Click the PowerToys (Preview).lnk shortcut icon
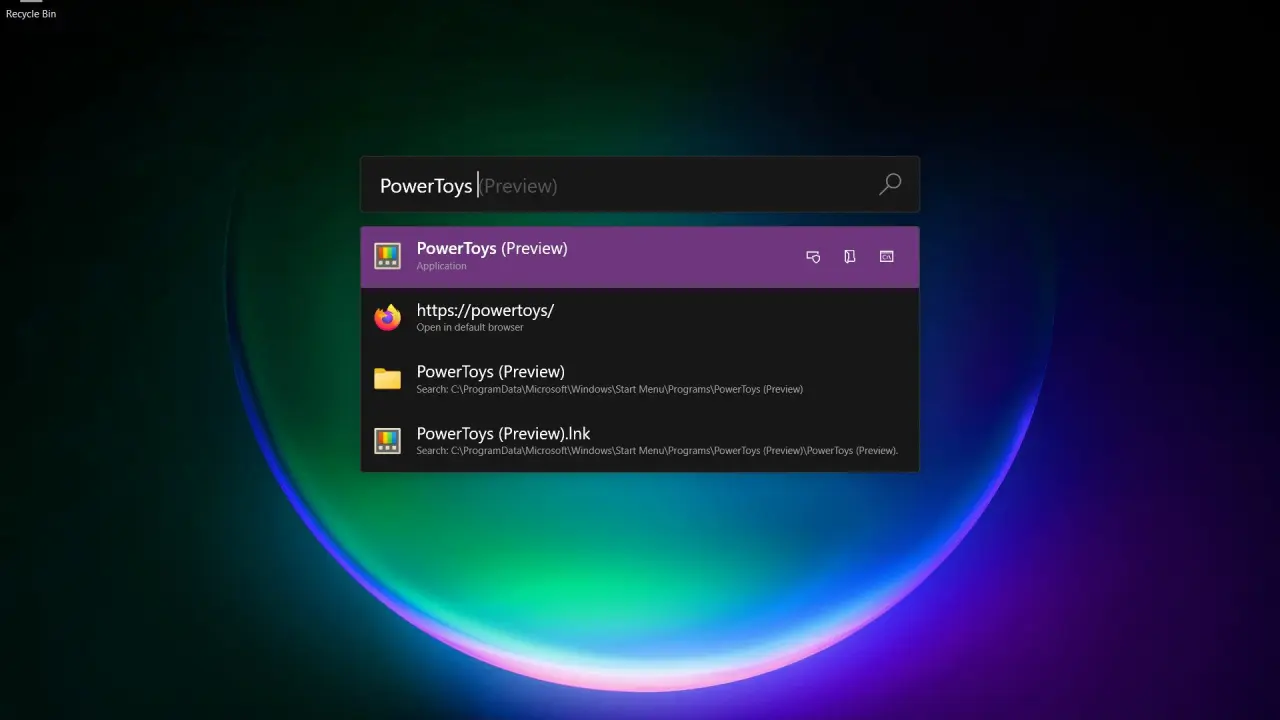The width and height of the screenshot is (1280, 720). [x=387, y=441]
